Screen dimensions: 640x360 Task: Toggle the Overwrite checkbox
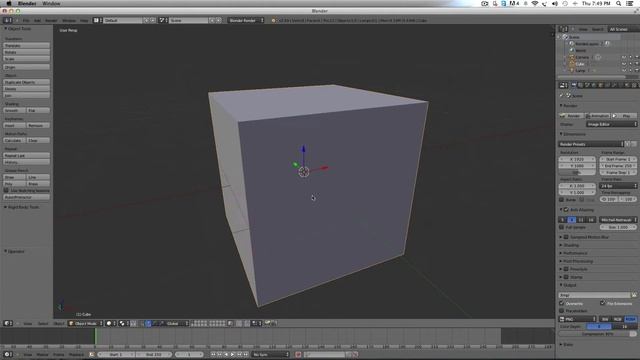pos(562,303)
